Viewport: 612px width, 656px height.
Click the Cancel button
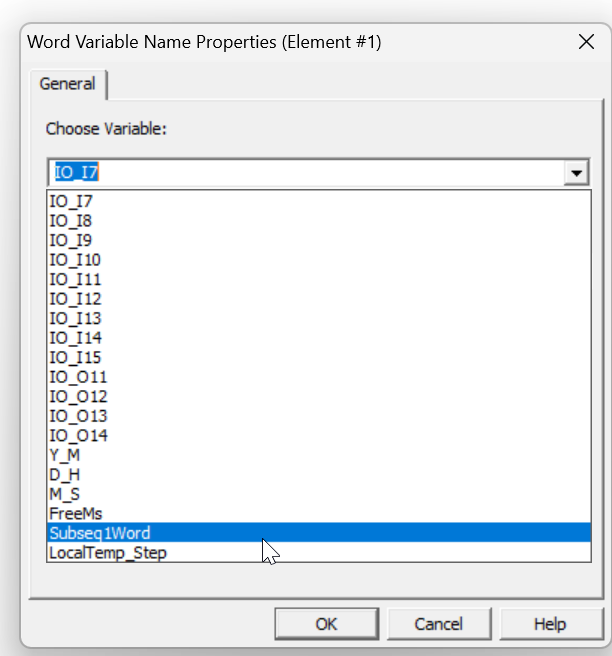(x=439, y=624)
